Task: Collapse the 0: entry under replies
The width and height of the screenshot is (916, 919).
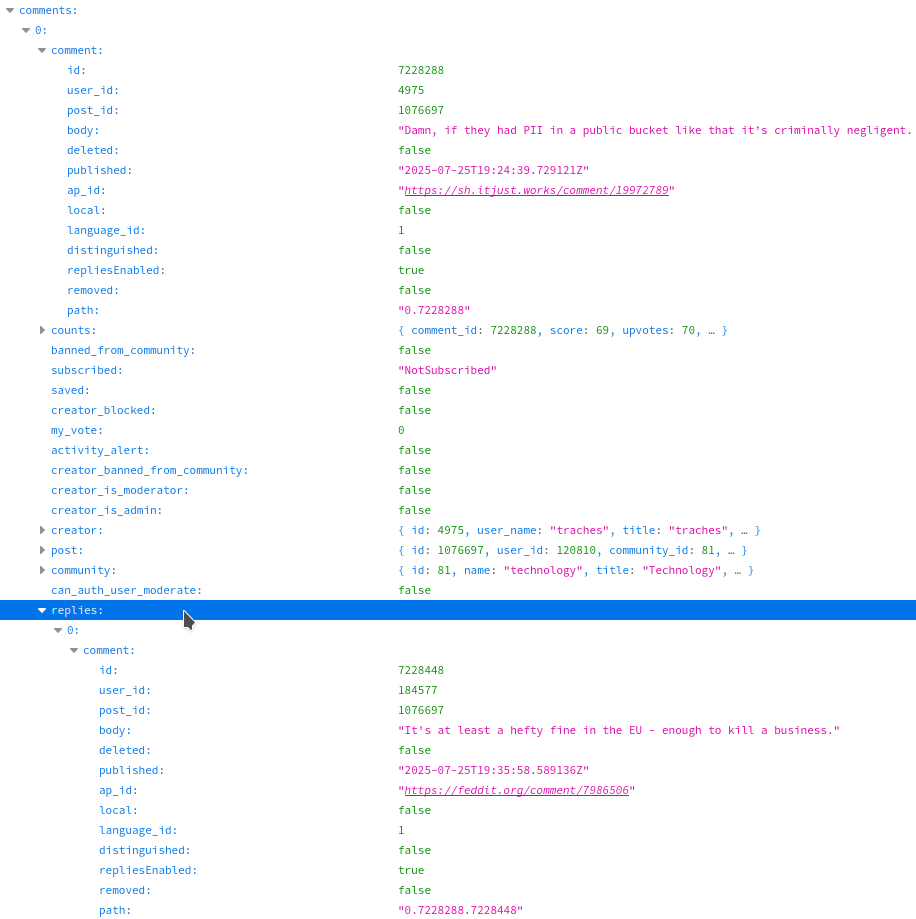Action: tap(58, 630)
